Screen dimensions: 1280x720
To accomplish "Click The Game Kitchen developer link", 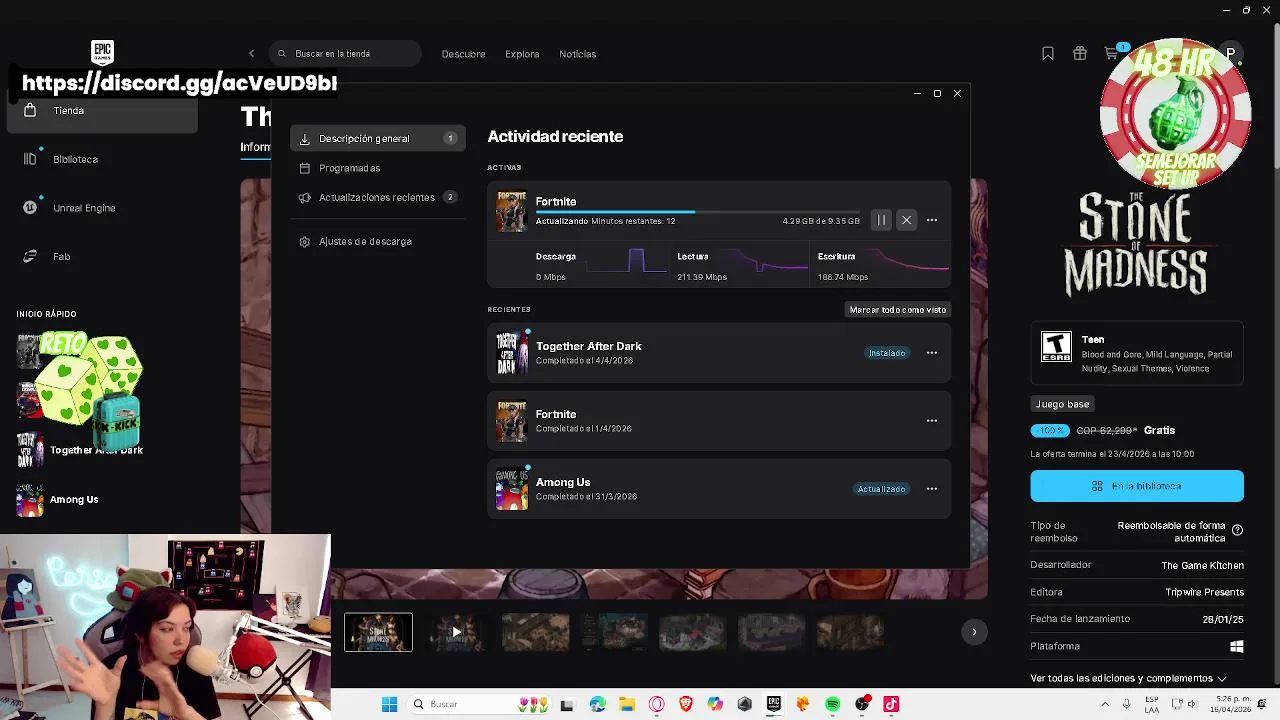I will click(1202, 566).
